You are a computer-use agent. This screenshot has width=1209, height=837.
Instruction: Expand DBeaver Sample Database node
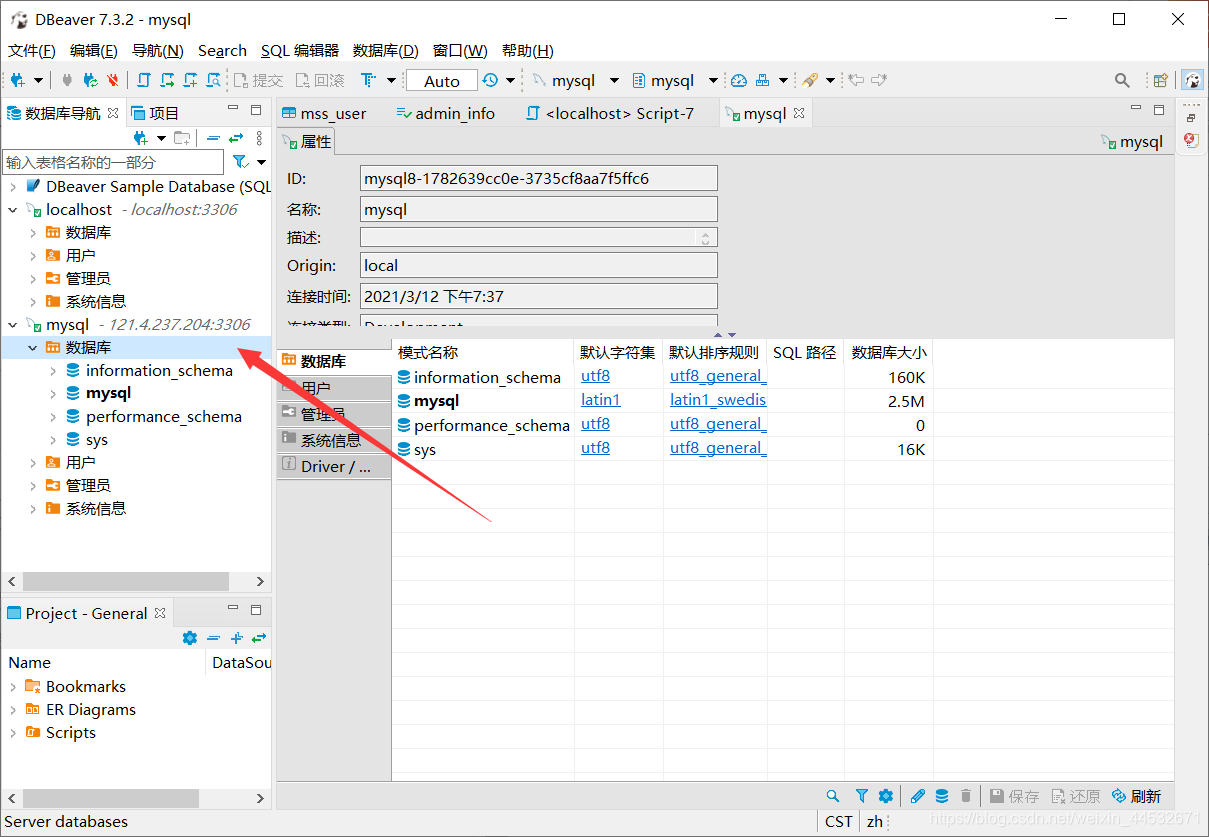pos(12,187)
